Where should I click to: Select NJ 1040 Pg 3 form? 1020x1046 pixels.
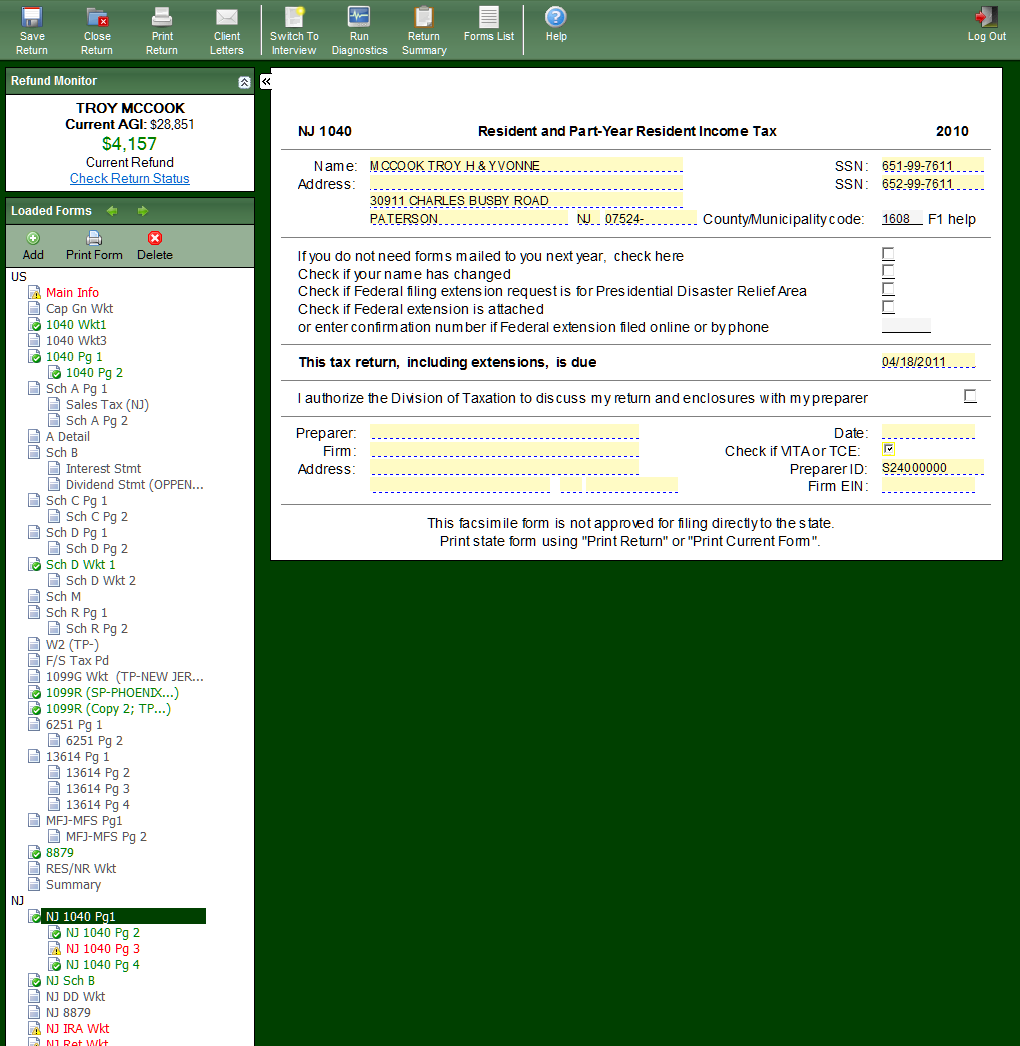(x=102, y=948)
